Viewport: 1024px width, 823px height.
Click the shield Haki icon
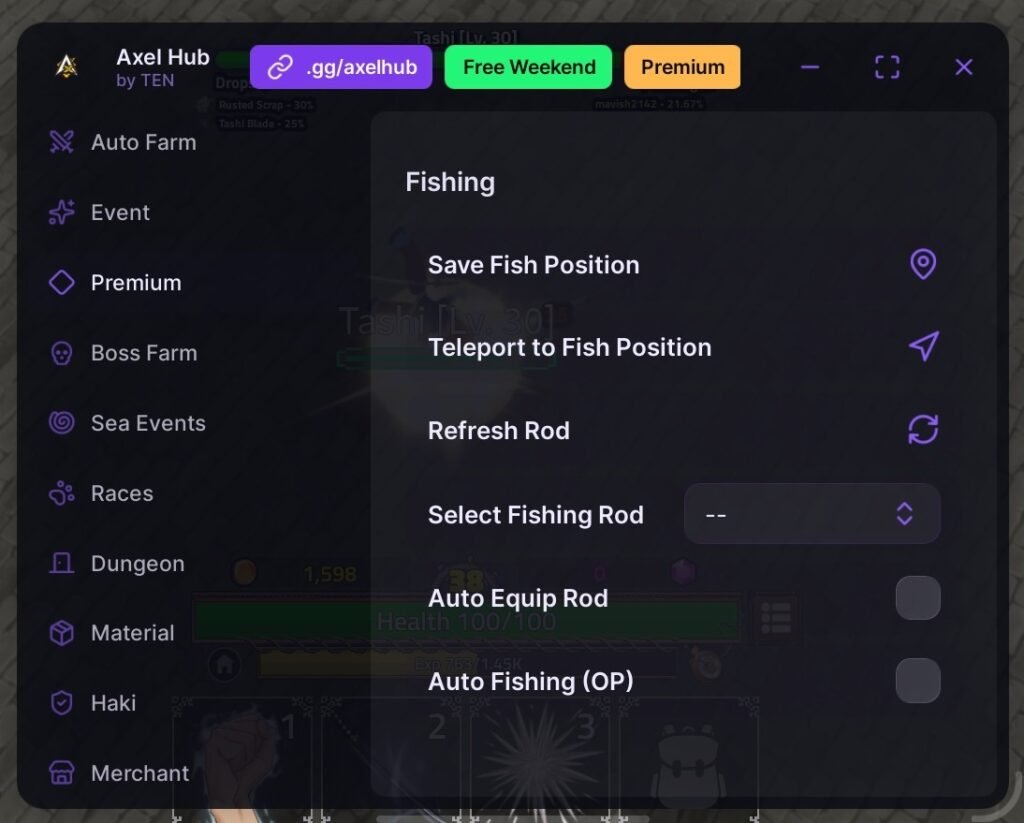(62, 703)
